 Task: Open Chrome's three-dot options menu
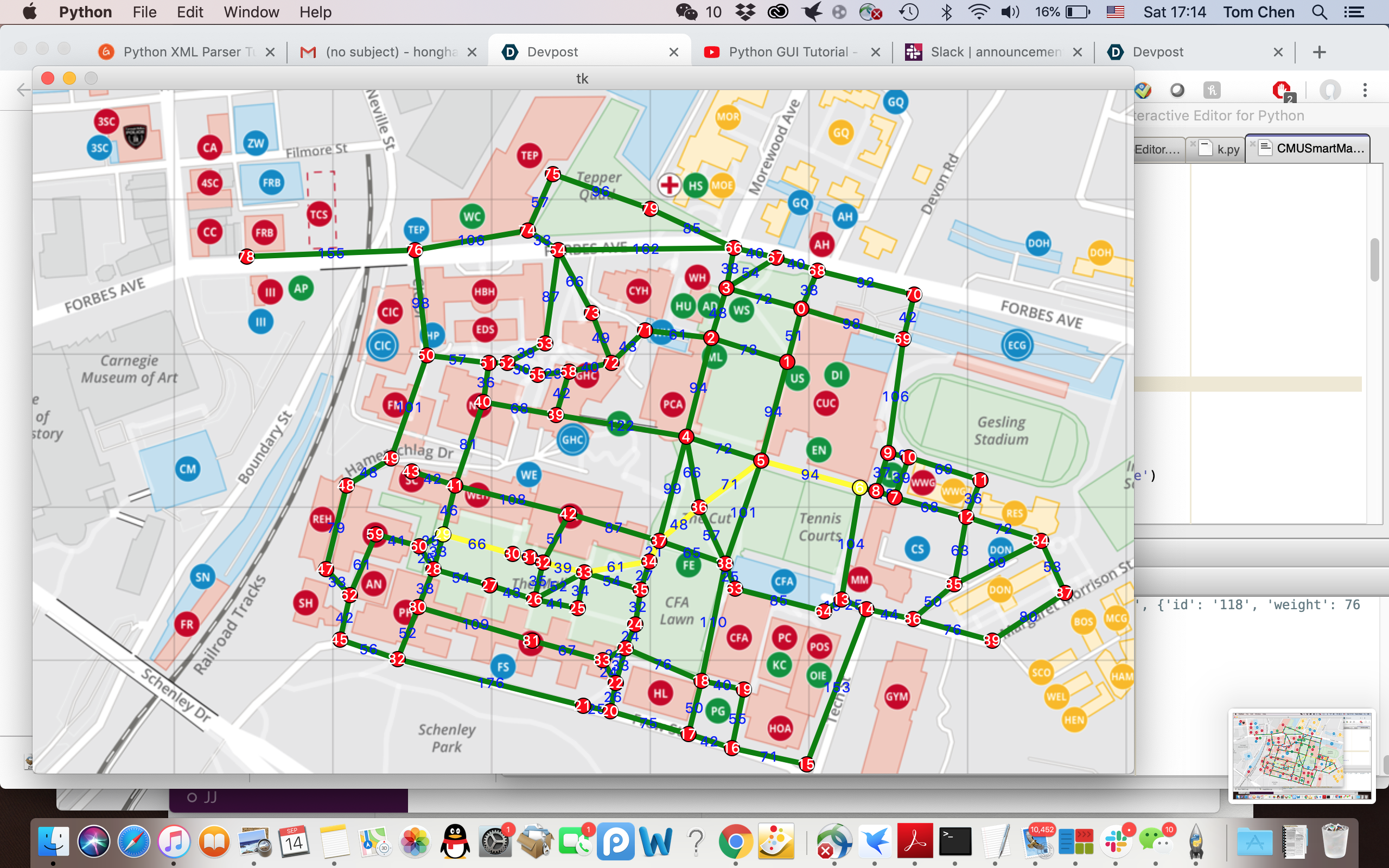(1365, 90)
